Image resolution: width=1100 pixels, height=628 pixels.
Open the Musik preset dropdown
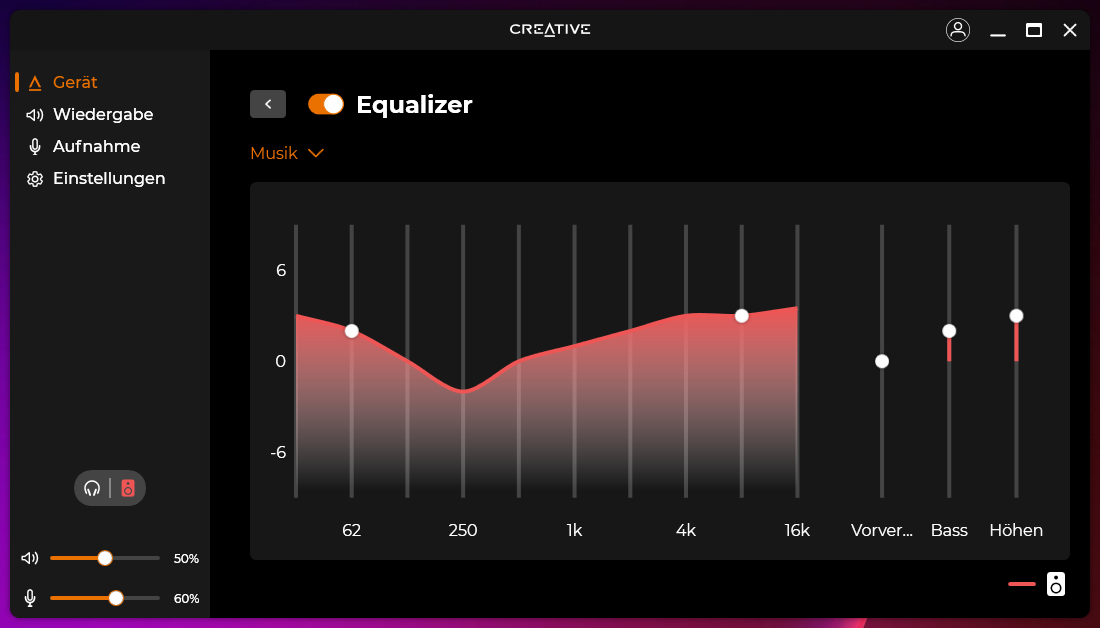pyautogui.click(x=287, y=153)
